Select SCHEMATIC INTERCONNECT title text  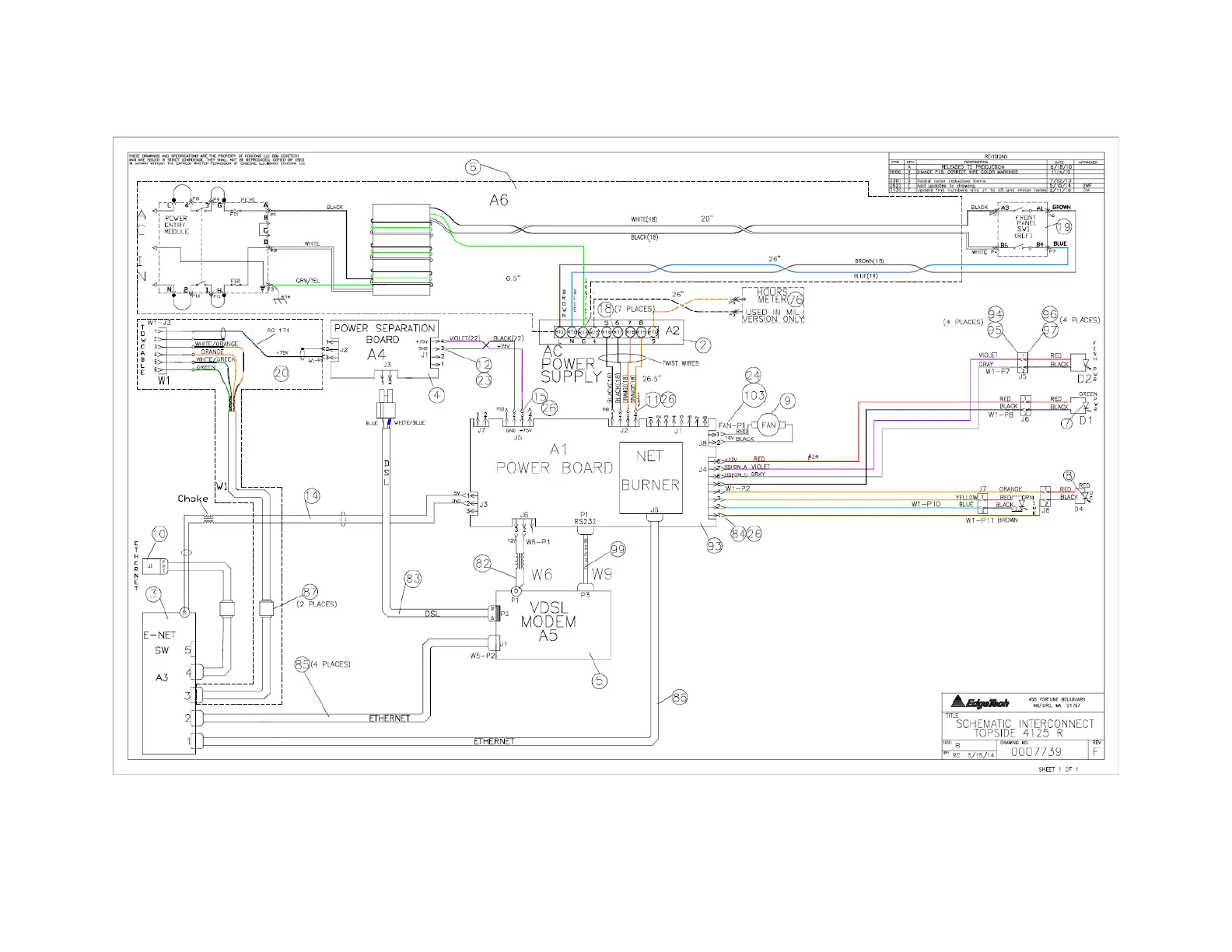(x=1024, y=724)
